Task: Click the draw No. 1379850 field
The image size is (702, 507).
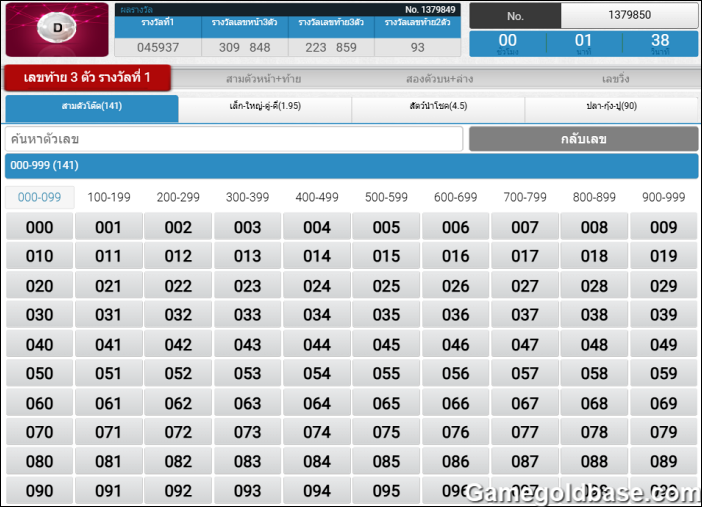Action: pyautogui.click(x=629, y=16)
